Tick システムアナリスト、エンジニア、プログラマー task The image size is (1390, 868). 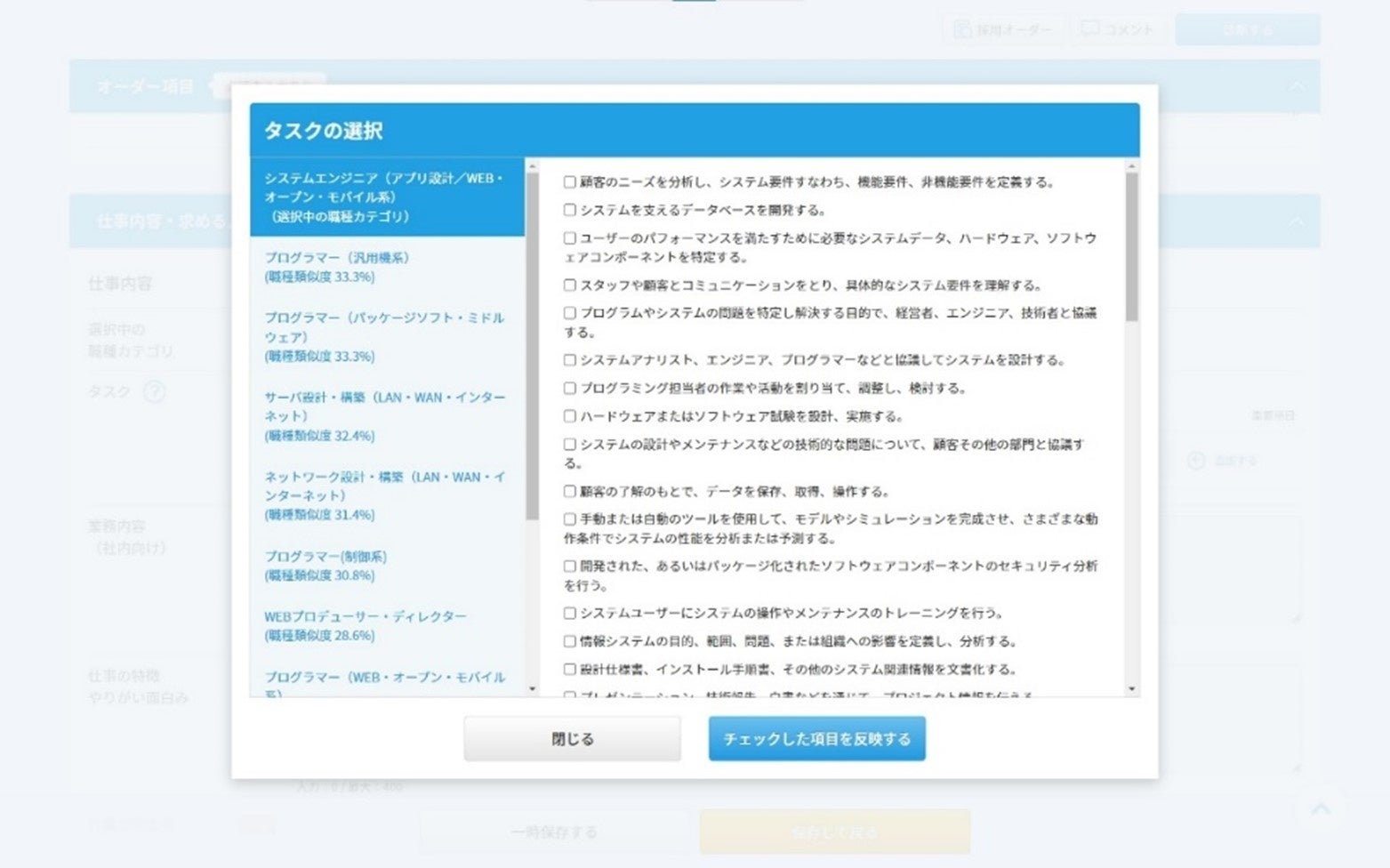coord(569,360)
